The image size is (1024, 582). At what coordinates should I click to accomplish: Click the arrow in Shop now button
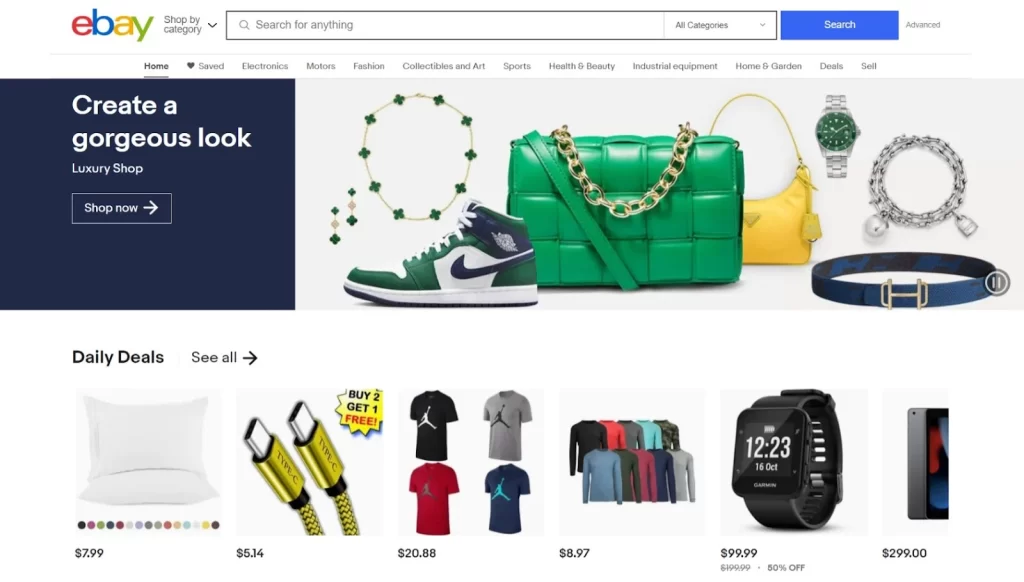[x=151, y=208]
